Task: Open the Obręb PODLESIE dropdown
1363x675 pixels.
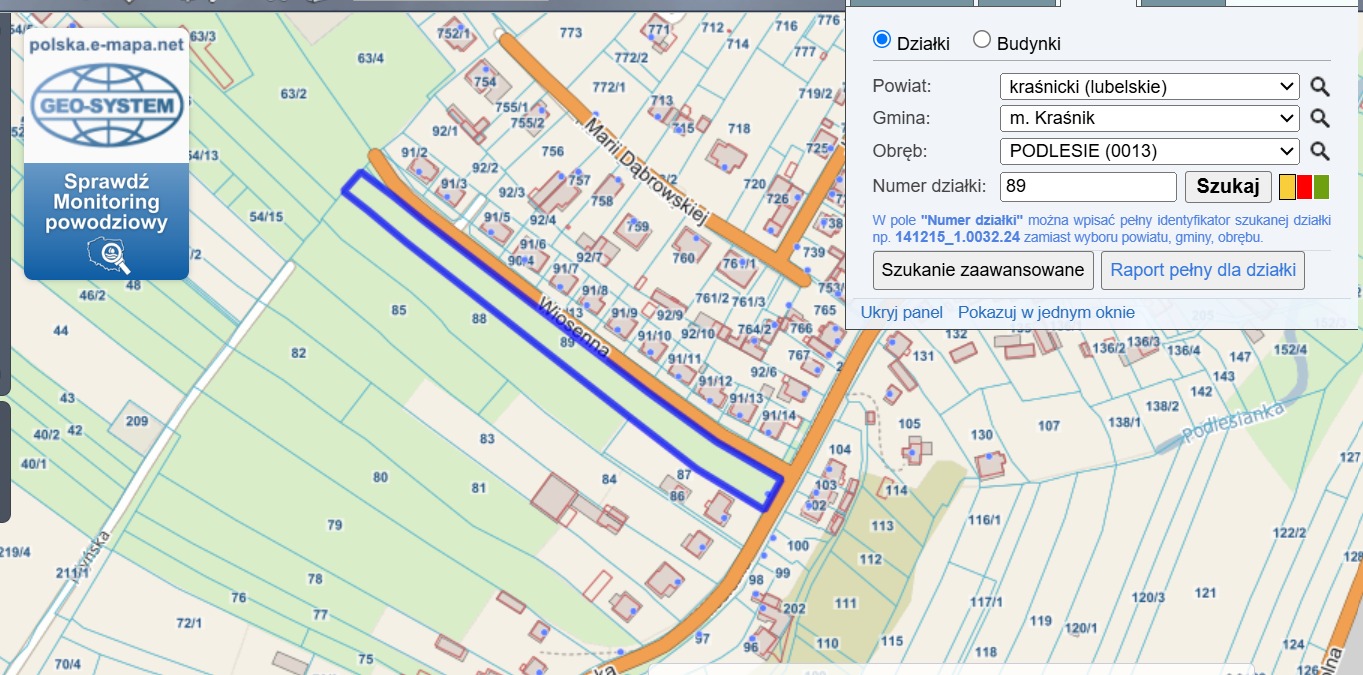Action: point(1149,152)
